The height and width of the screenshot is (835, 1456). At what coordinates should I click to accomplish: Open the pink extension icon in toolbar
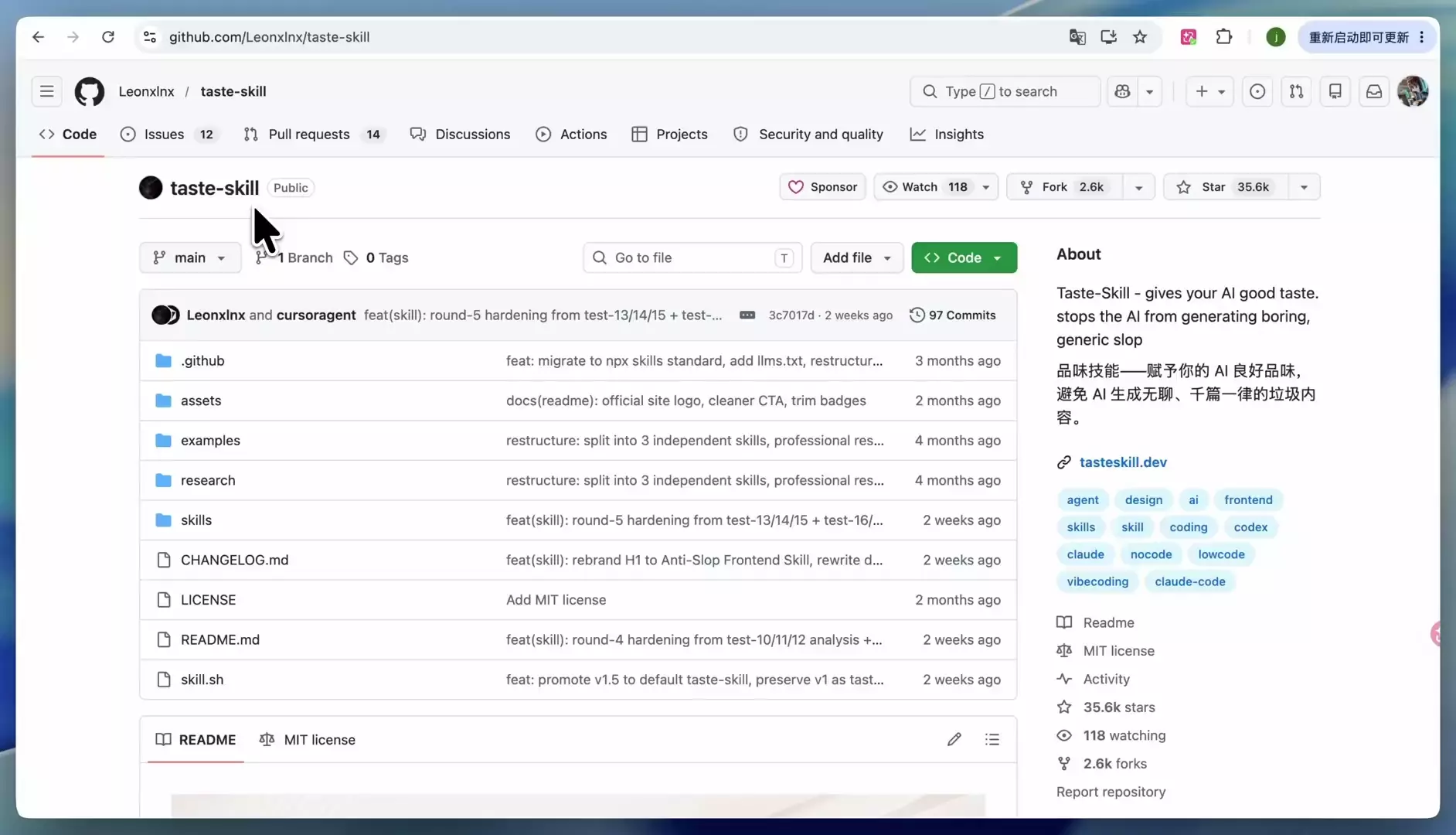pyautogui.click(x=1189, y=37)
